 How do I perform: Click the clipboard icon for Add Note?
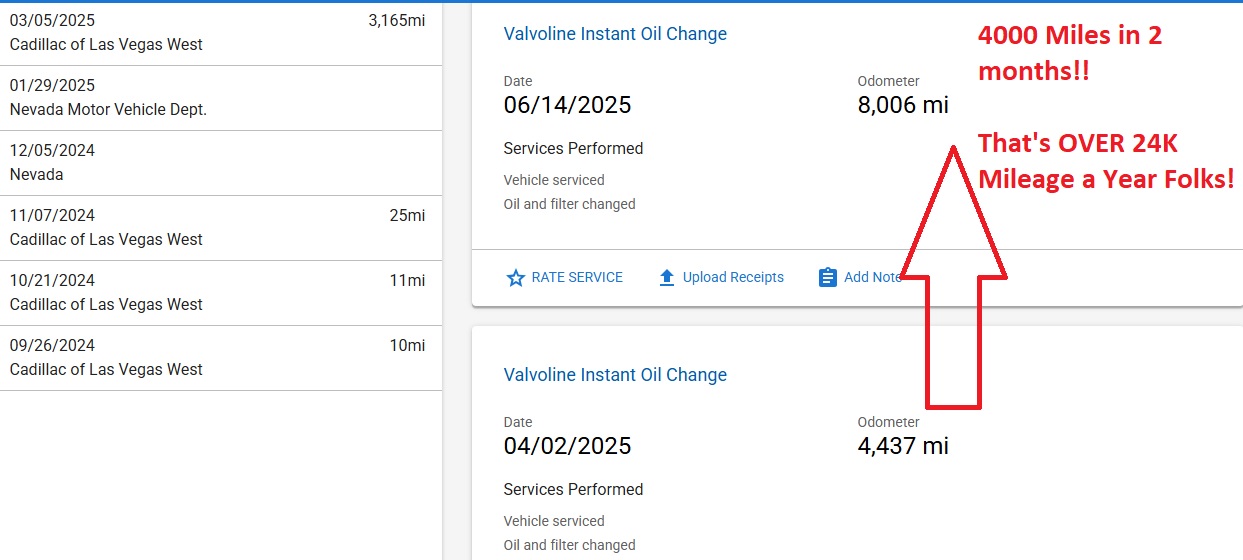(x=827, y=278)
